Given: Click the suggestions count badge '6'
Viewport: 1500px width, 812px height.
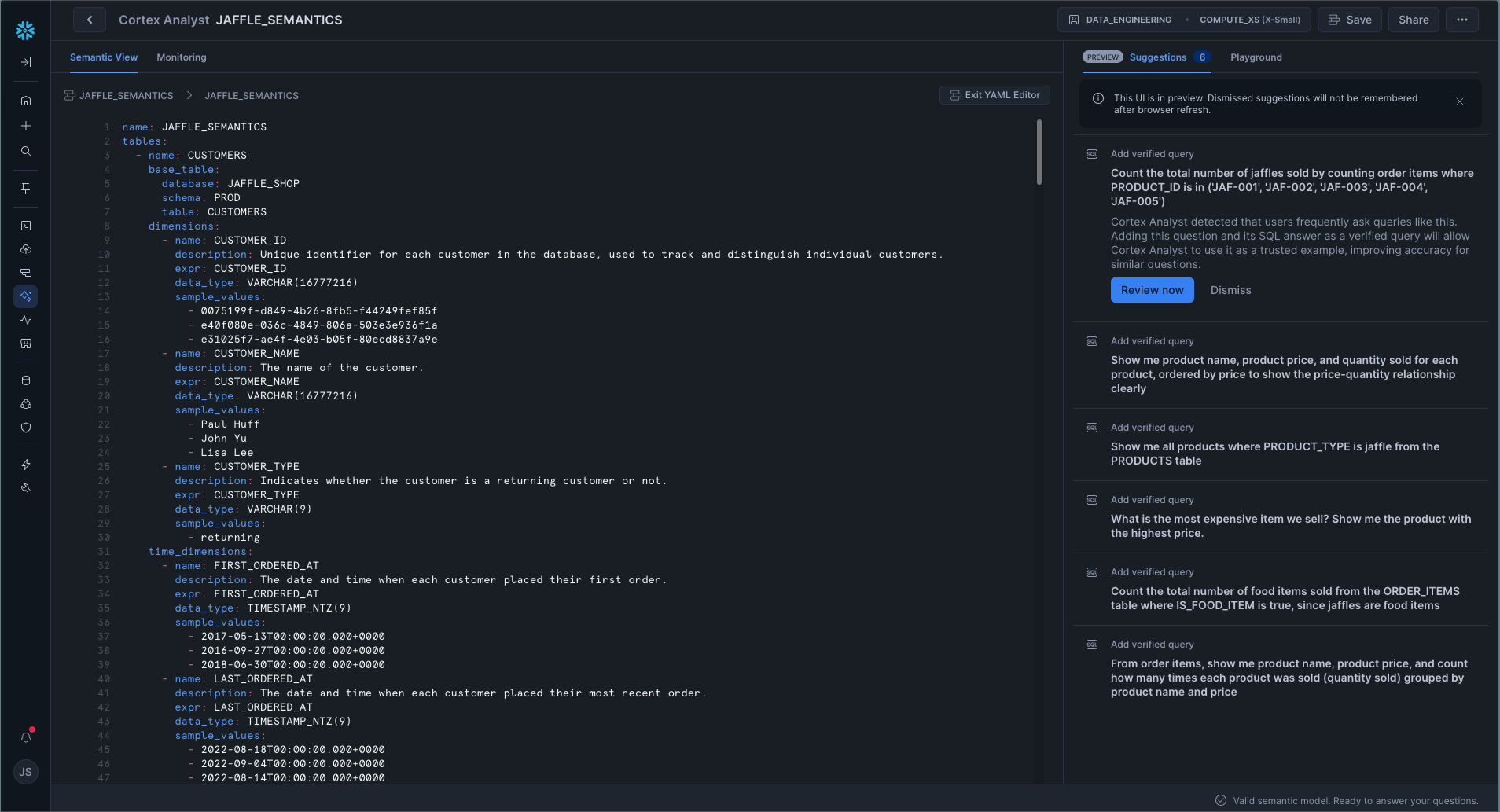Looking at the screenshot, I should [1202, 57].
